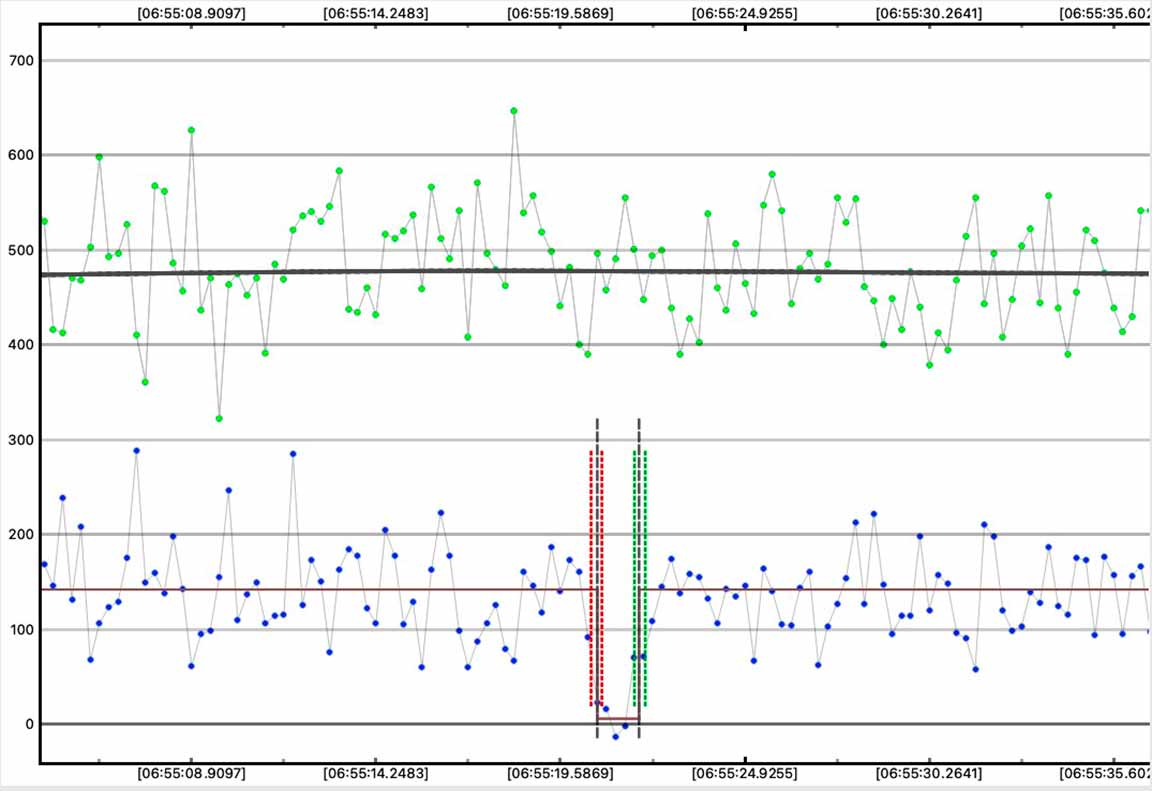Select the left gray dashed boundary line

[597, 432]
